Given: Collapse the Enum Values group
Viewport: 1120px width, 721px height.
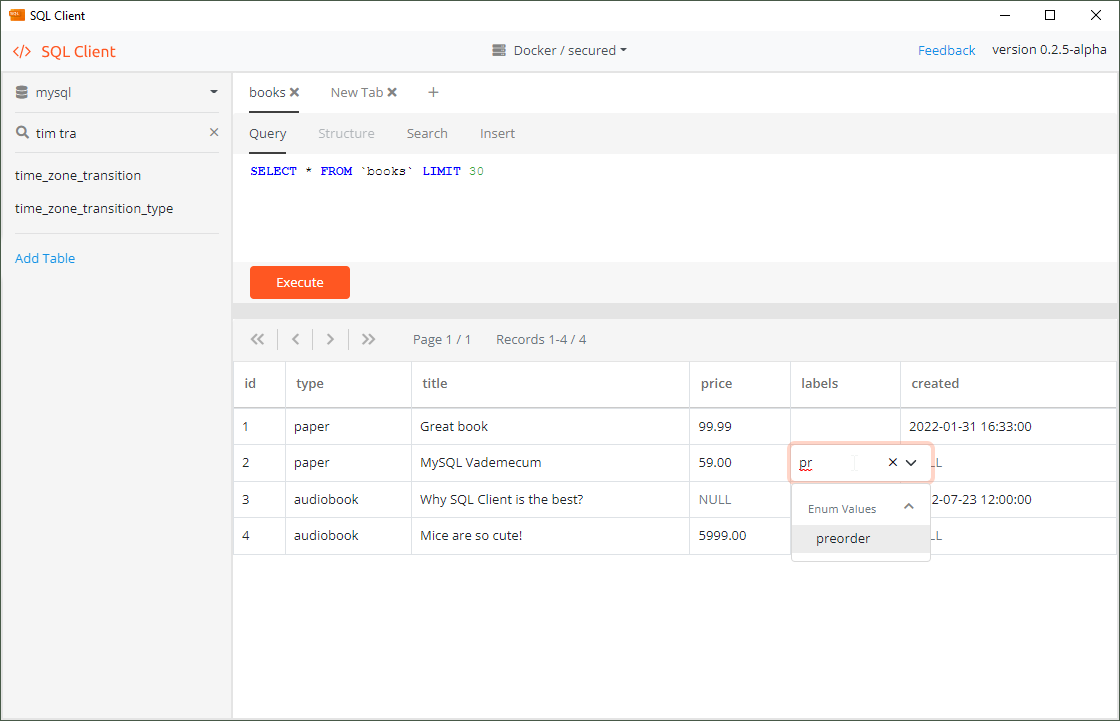Looking at the screenshot, I should click(x=908, y=507).
